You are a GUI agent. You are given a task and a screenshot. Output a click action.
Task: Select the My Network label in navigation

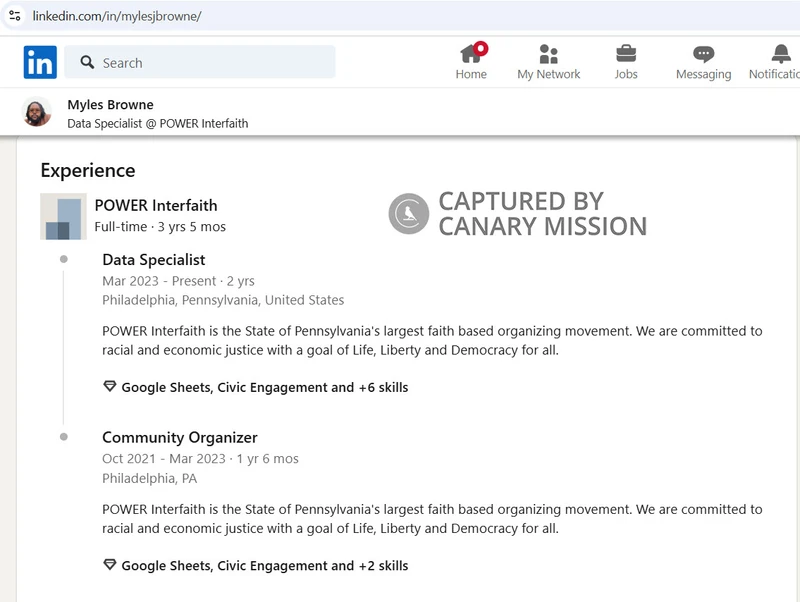coord(548,74)
